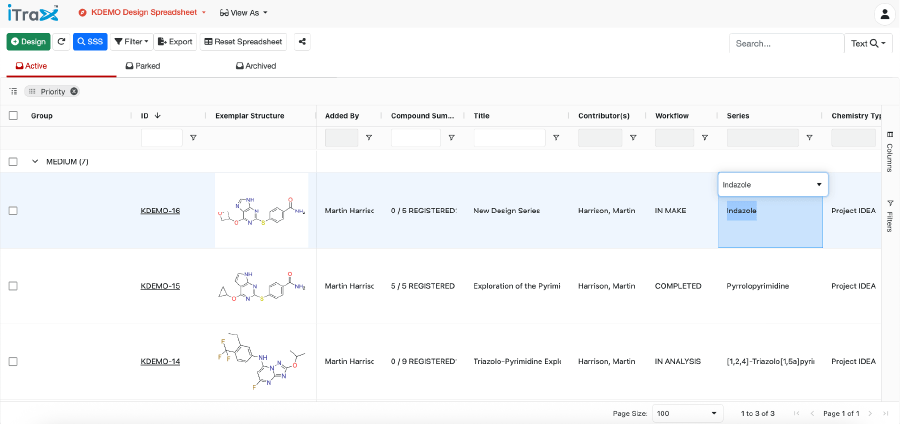
Task: Open the Page Size 100 dropdown
Action: click(687, 413)
